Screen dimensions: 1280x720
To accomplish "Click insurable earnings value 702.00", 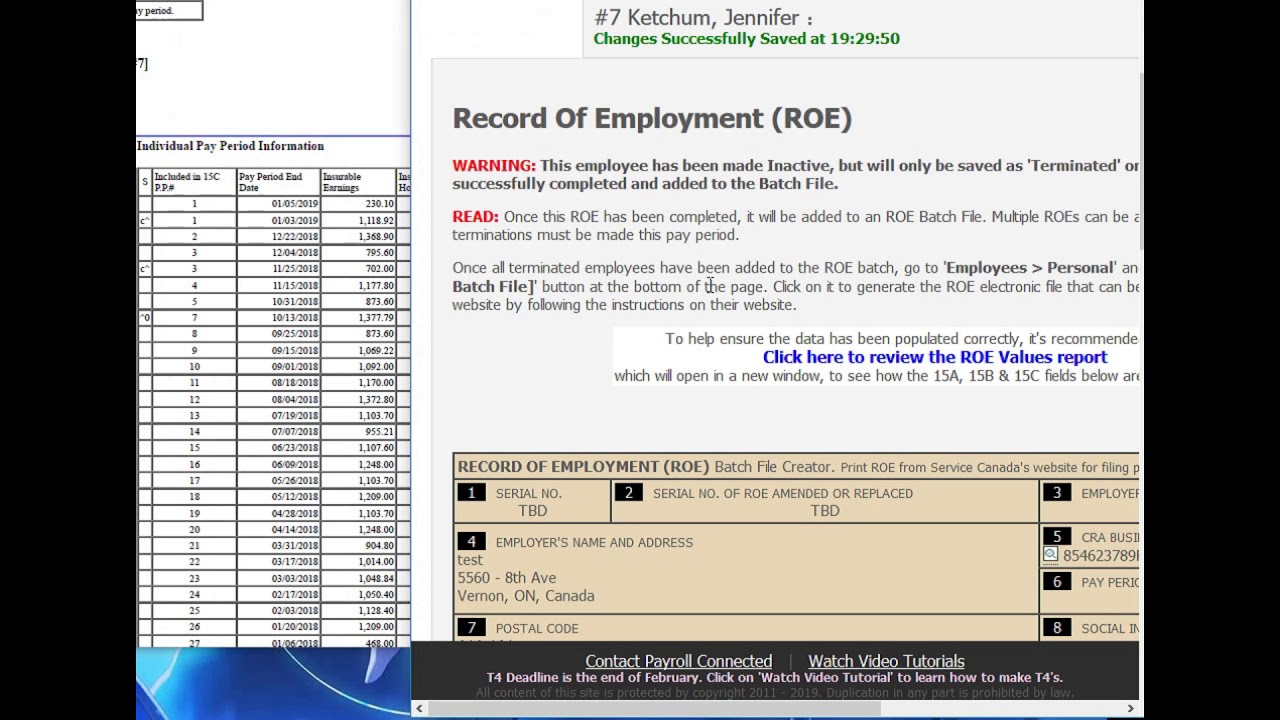I will pos(379,269).
